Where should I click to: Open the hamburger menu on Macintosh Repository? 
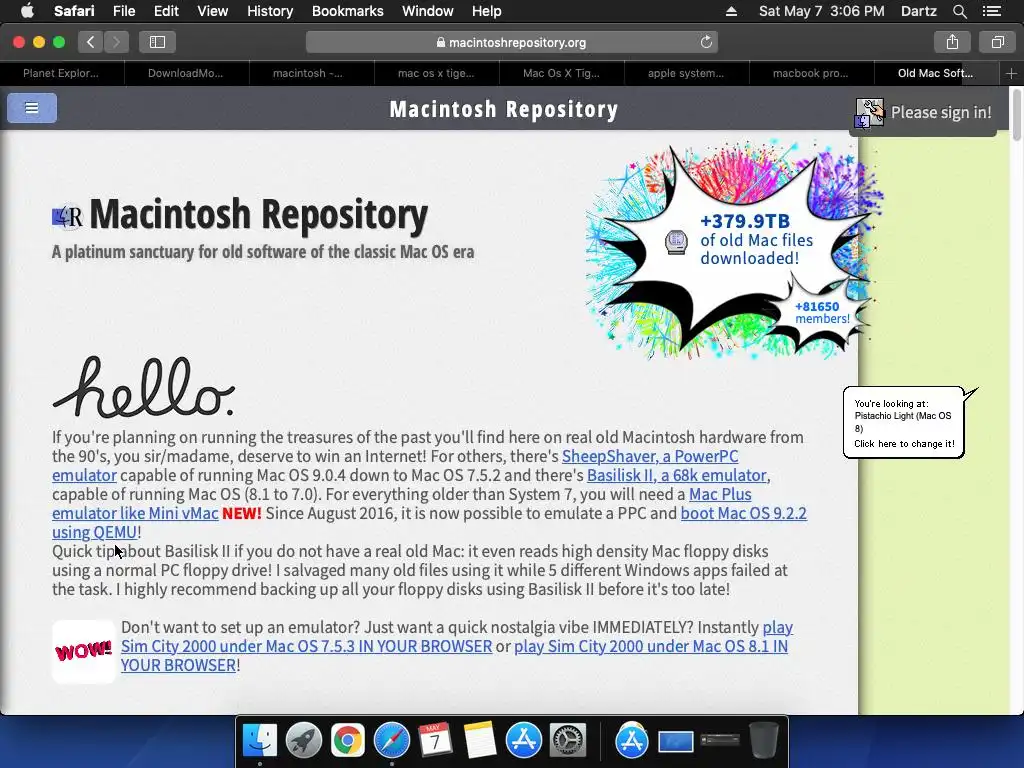[31, 108]
